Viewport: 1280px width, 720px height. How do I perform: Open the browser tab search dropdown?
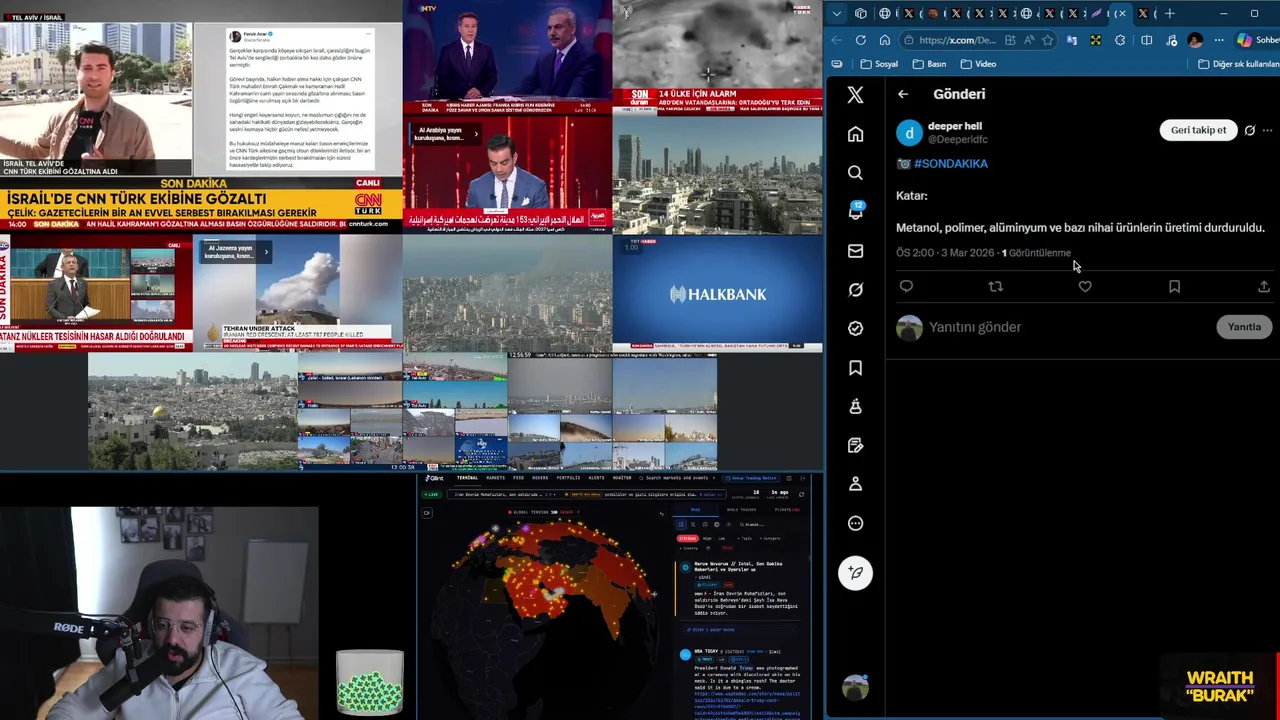pyautogui.click(x=837, y=13)
